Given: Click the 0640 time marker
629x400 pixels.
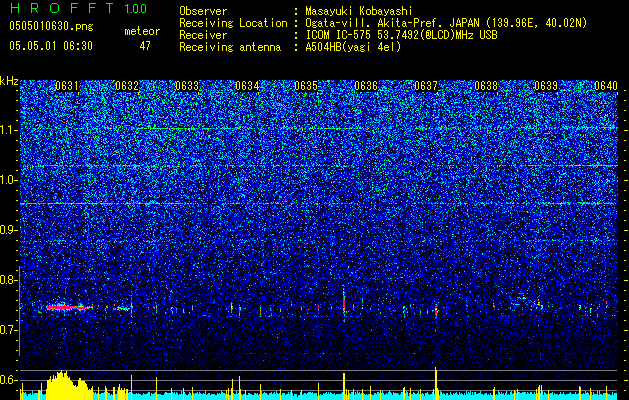Looking at the screenshot, I should pos(606,86).
